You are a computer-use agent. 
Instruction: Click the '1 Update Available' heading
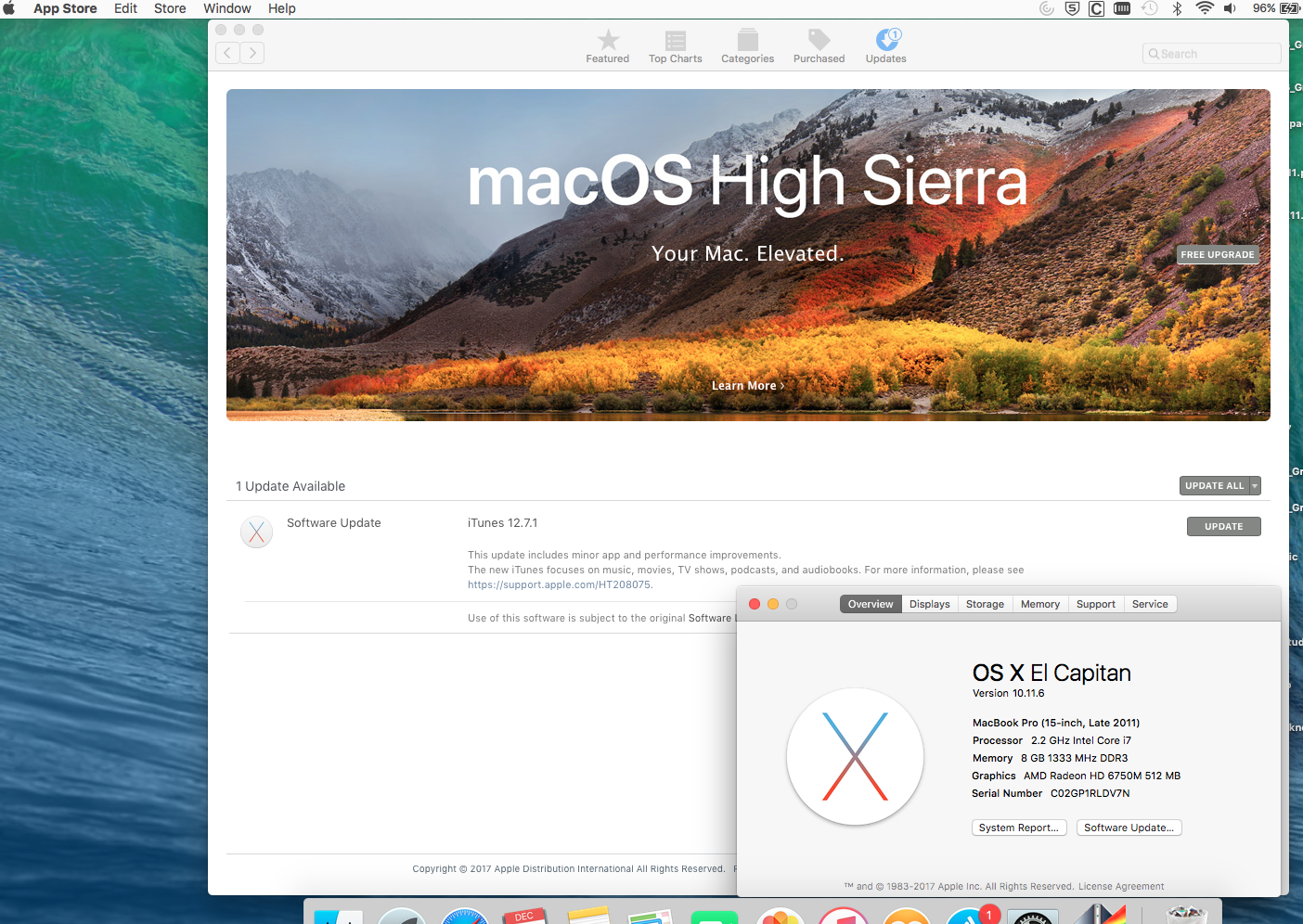click(x=290, y=486)
